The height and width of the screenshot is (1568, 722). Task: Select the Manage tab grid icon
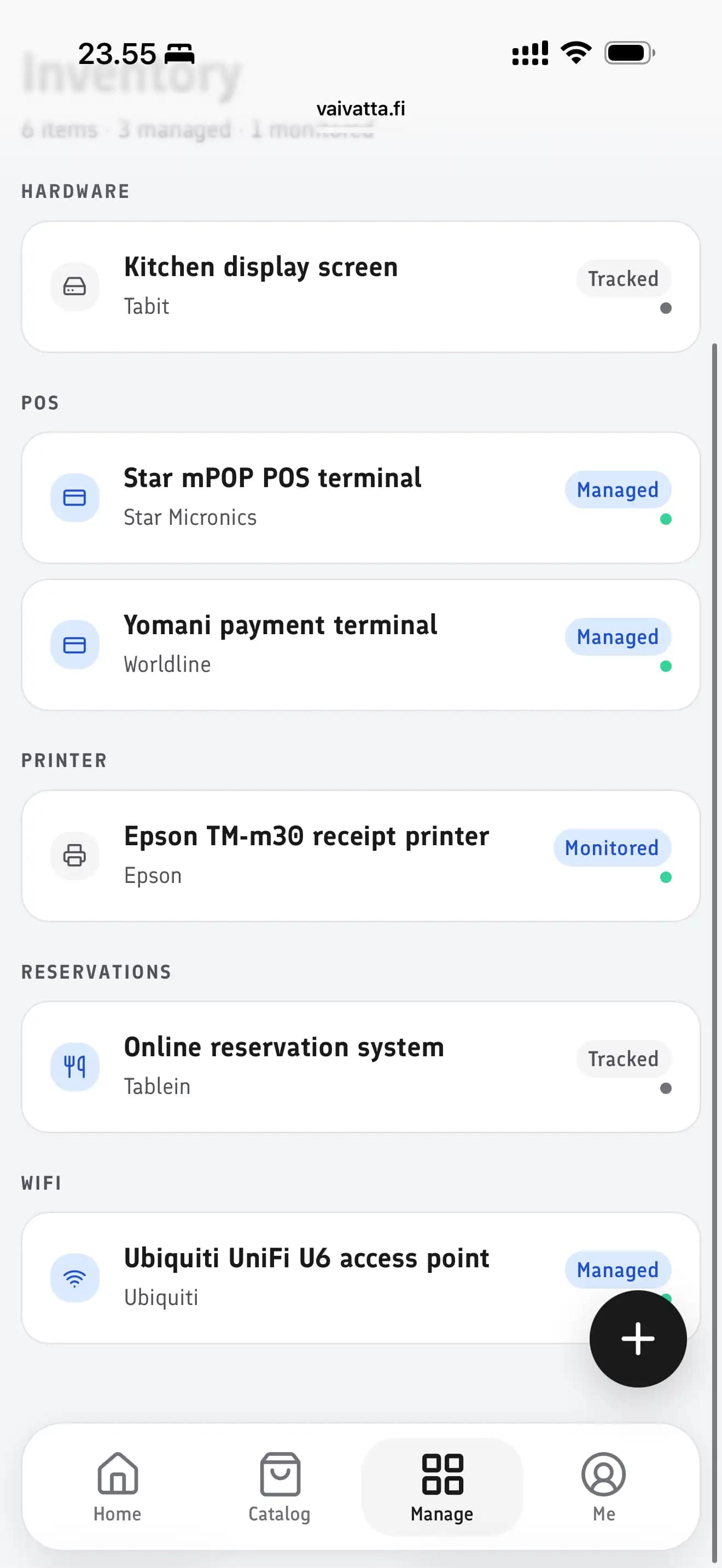[442, 1473]
